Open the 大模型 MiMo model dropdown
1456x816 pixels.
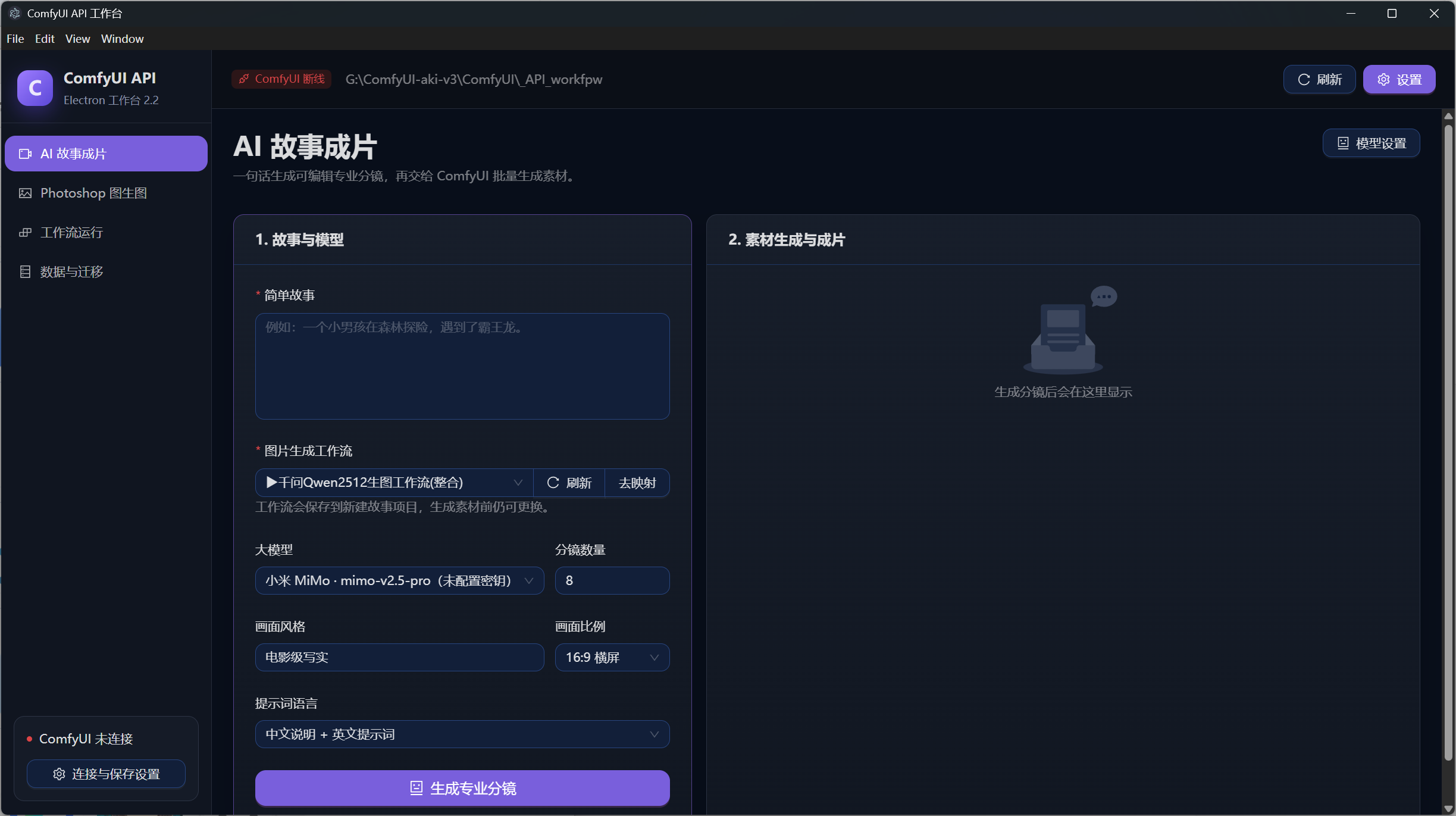coord(400,581)
